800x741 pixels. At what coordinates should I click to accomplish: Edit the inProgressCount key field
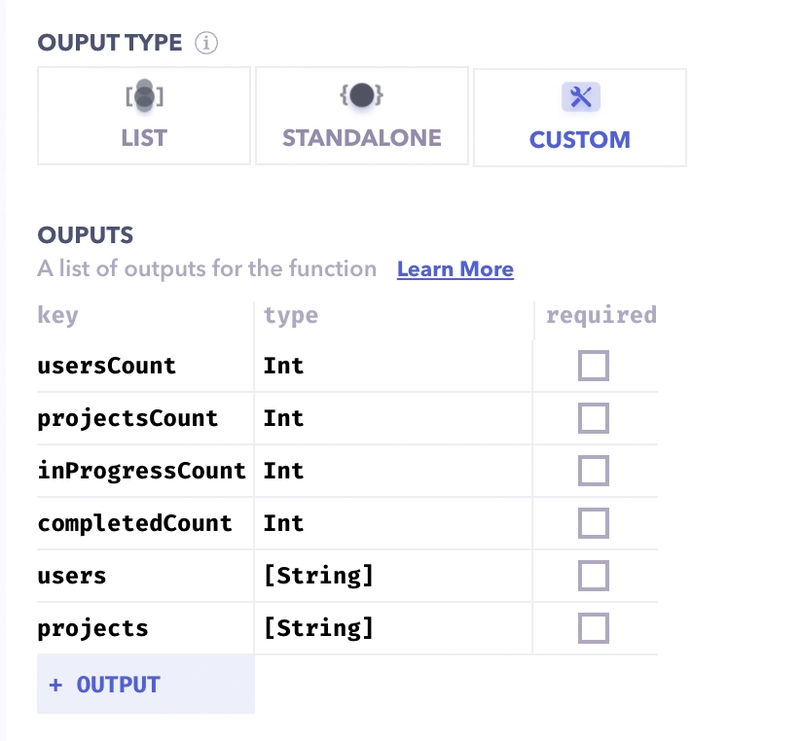coord(145,471)
